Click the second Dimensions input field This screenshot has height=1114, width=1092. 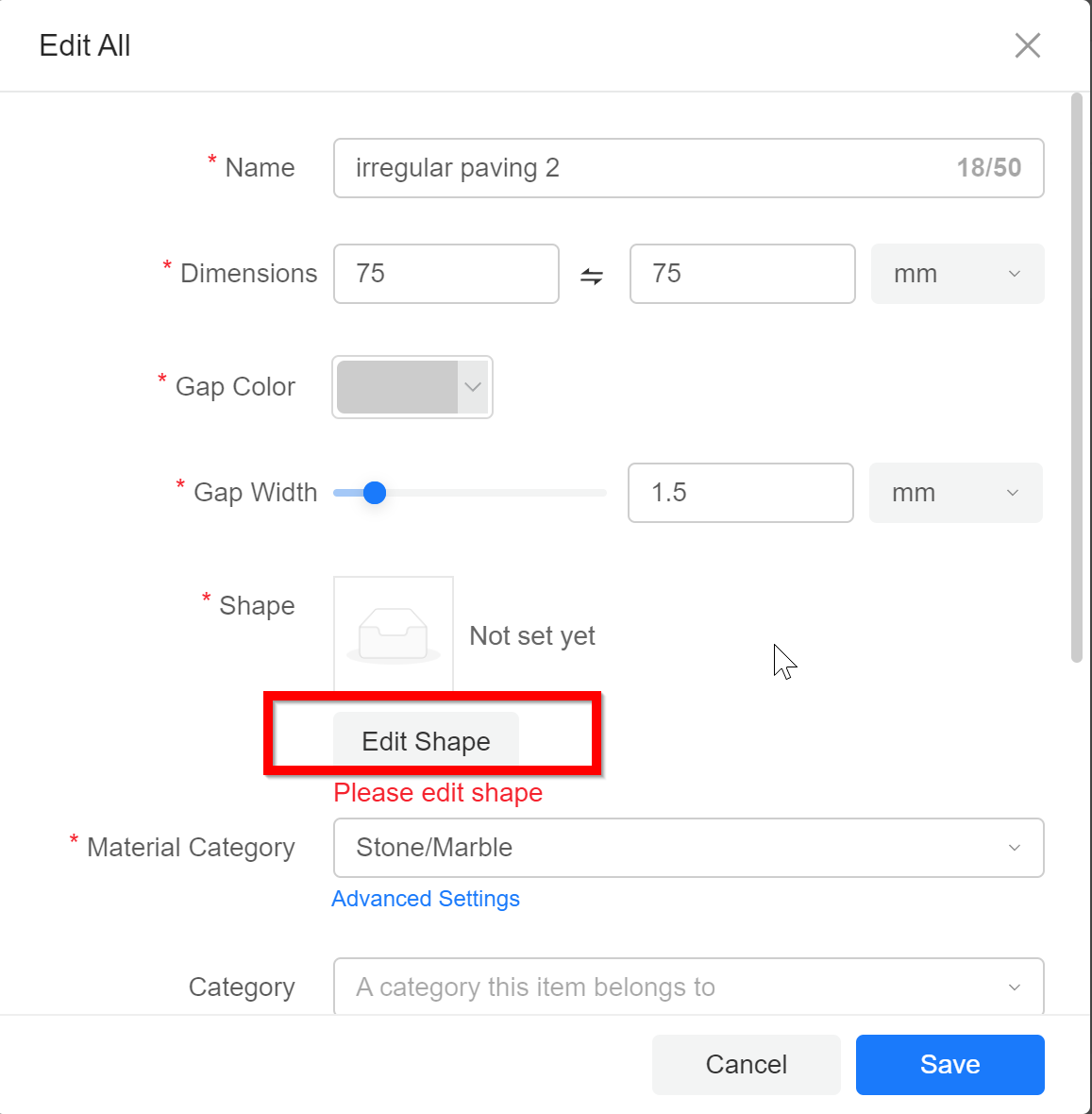coord(742,274)
